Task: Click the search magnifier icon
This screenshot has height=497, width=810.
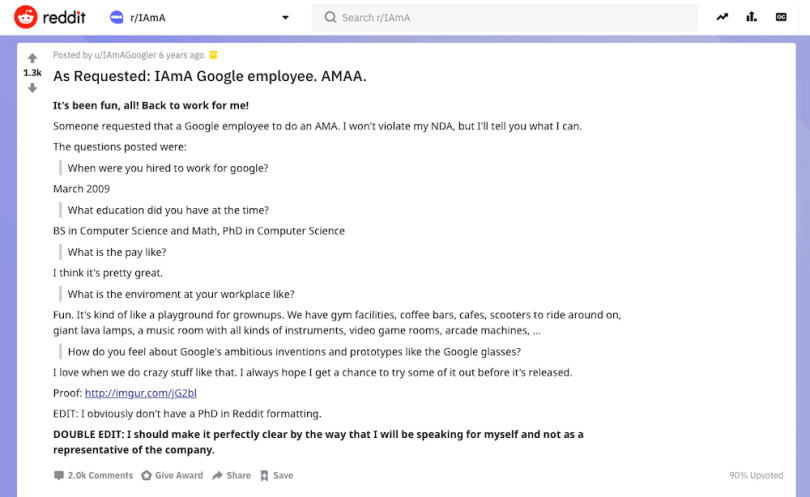Action: 330,18
